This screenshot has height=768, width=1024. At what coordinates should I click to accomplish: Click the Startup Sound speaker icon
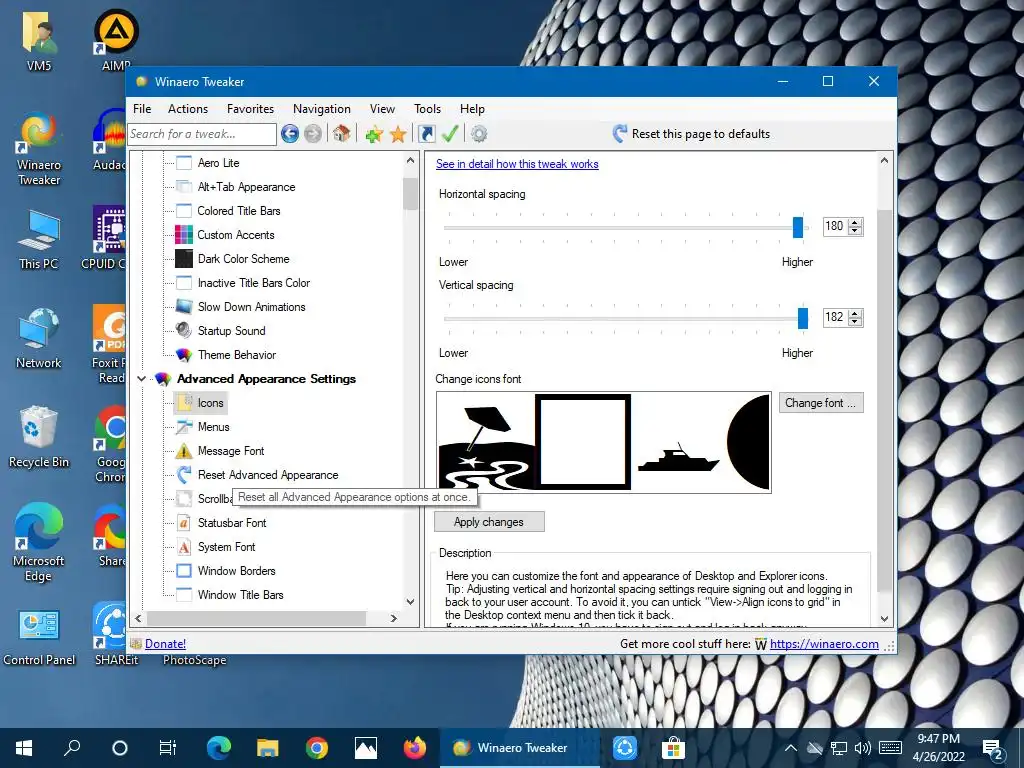tap(184, 330)
